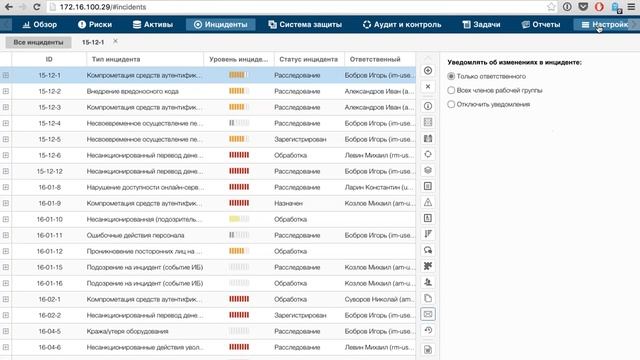Open the warning triangle icon

point(428,202)
